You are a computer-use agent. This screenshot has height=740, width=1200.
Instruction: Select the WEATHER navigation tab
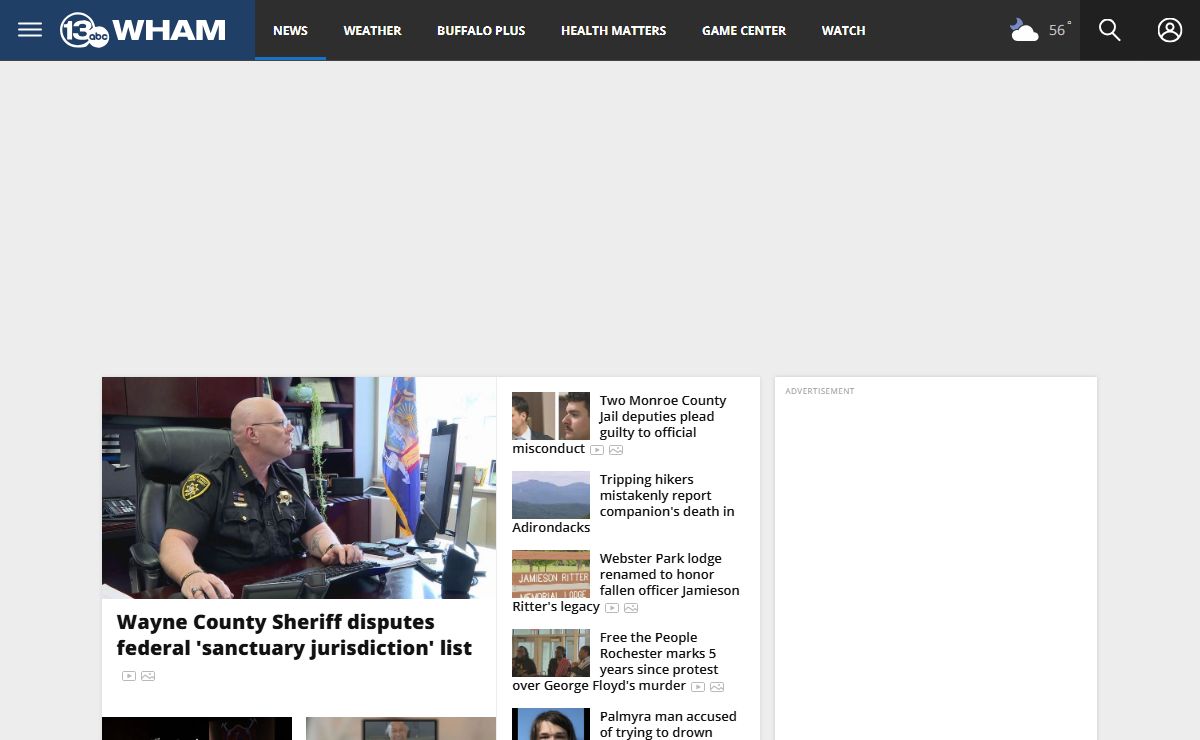[x=372, y=30]
